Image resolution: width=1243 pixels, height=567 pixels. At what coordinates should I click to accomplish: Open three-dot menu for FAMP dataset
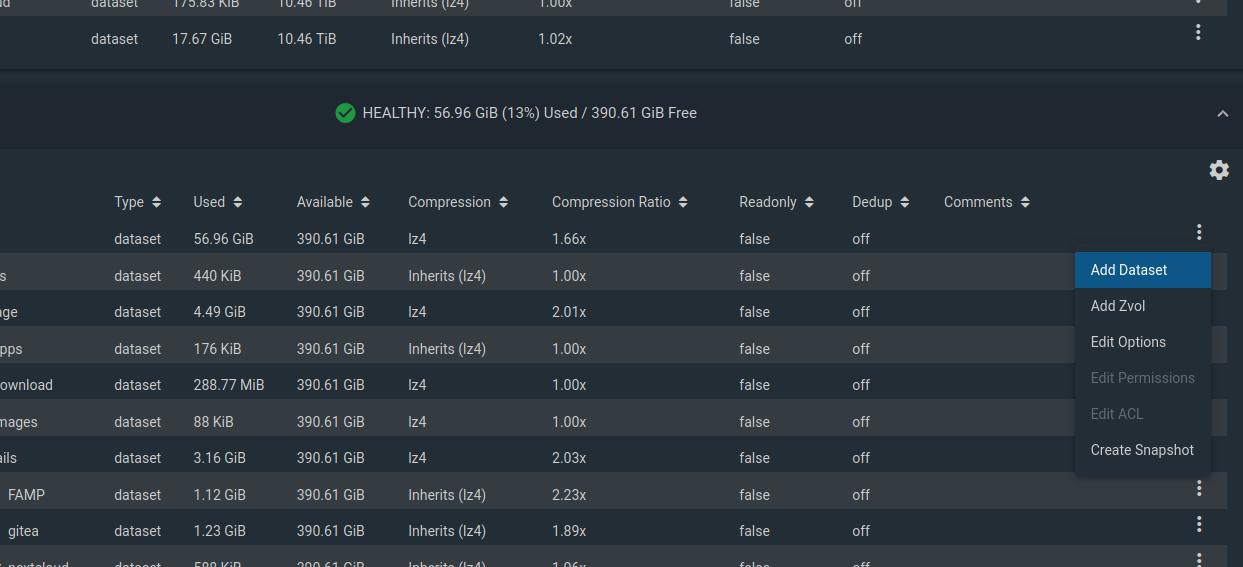pos(1199,488)
